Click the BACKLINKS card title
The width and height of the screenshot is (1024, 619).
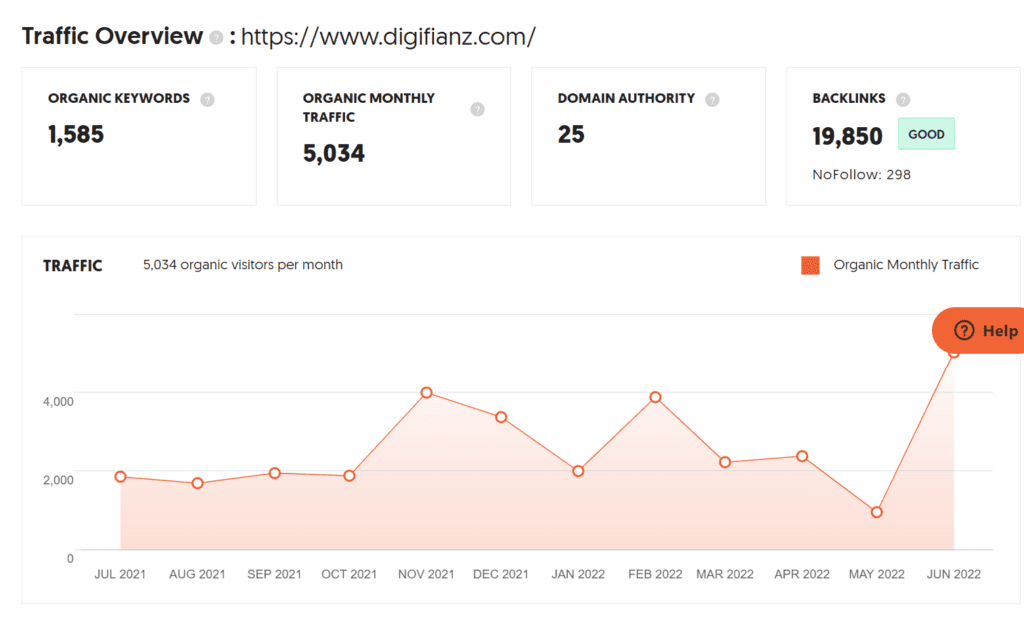(849, 99)
